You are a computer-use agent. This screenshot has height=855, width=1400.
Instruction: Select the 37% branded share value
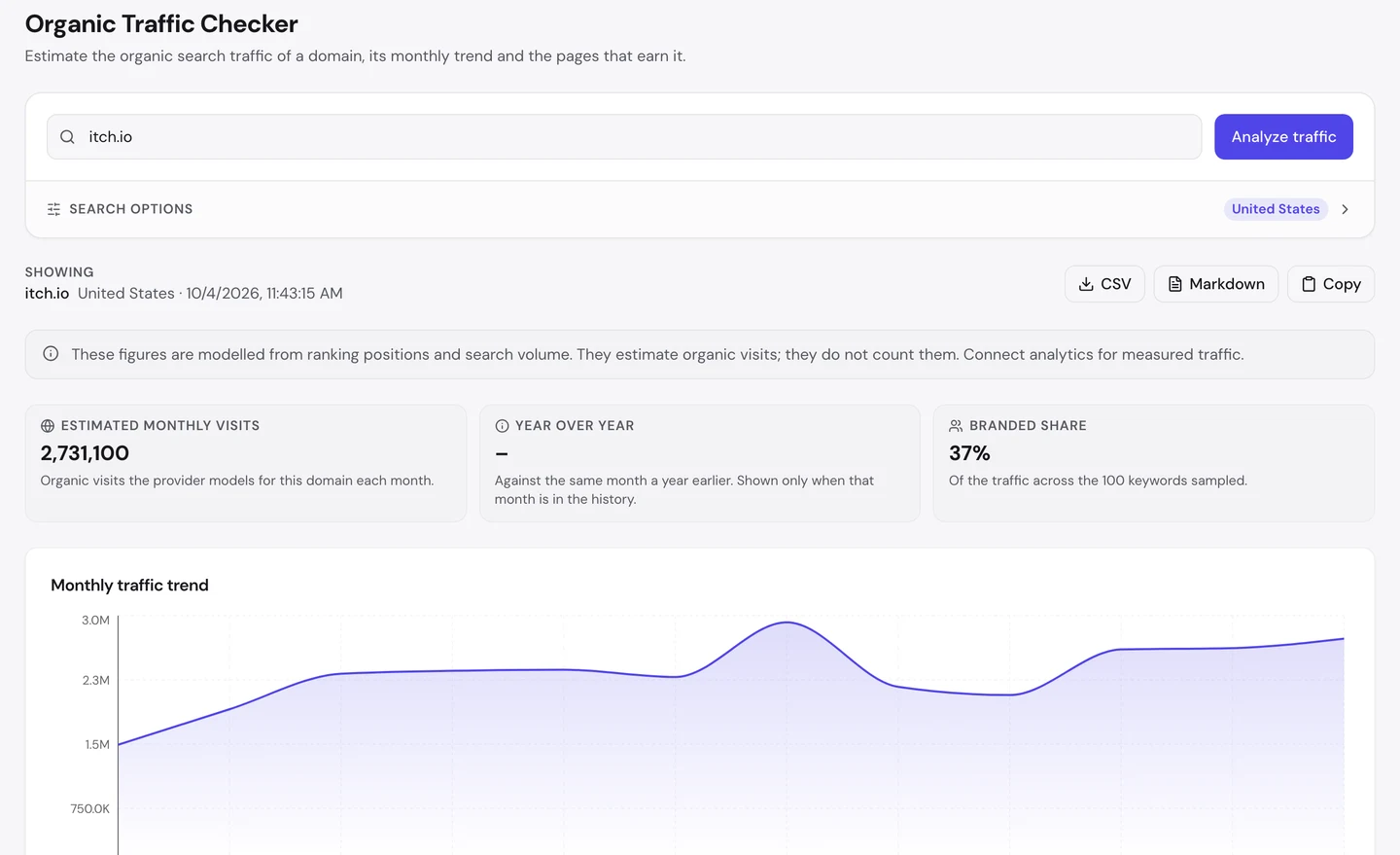point(969,453)
